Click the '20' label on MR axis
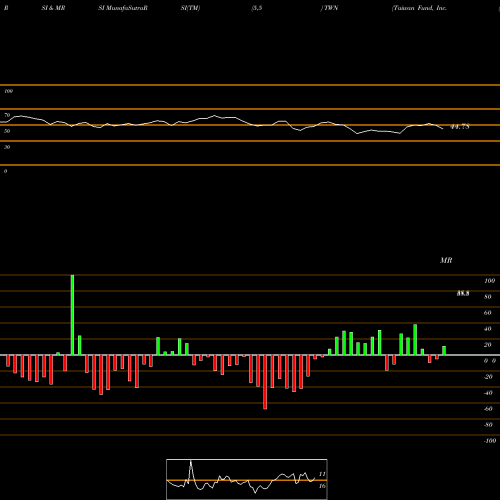The image size is (500, 500). point(488,345)
